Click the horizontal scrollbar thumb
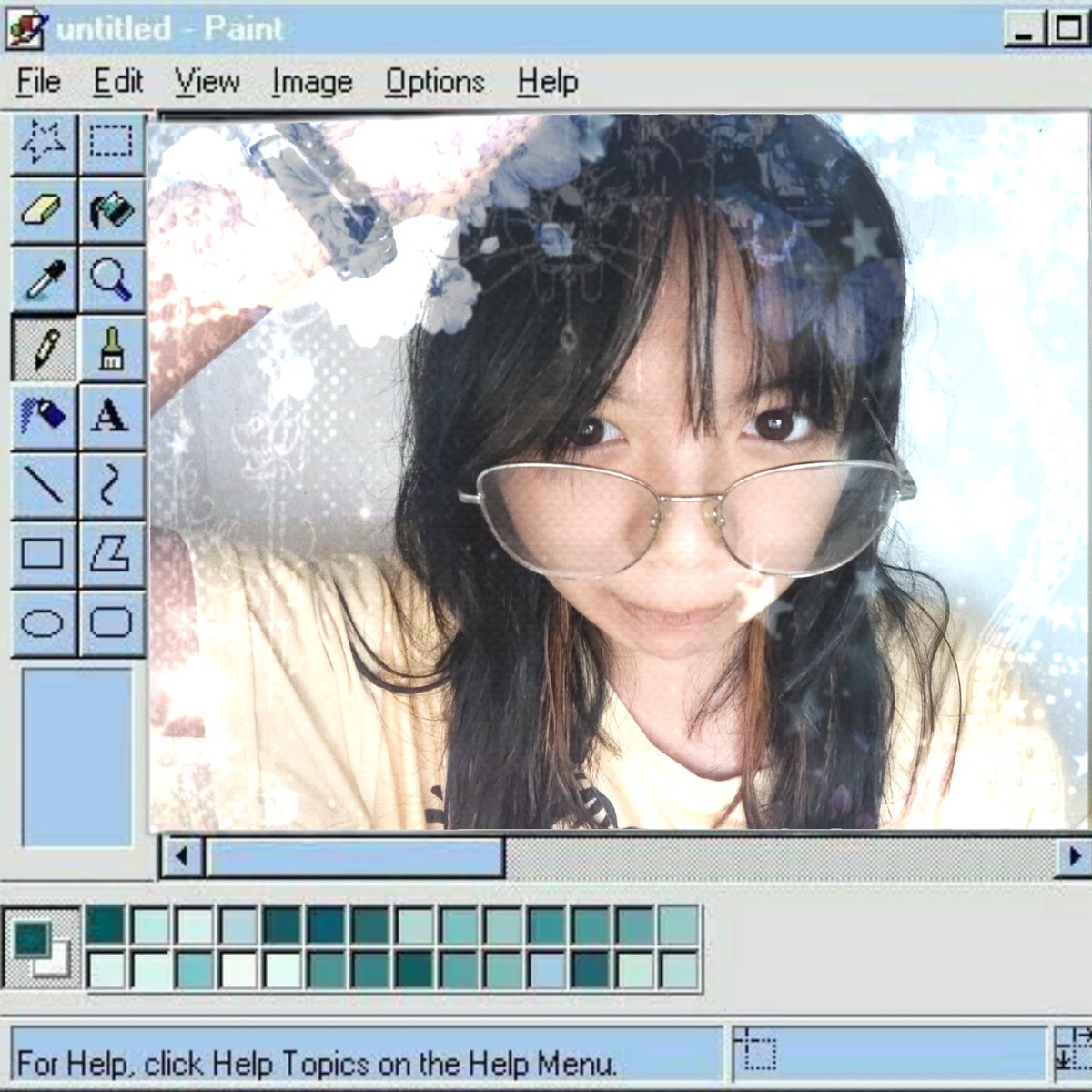 click(355, 856)
